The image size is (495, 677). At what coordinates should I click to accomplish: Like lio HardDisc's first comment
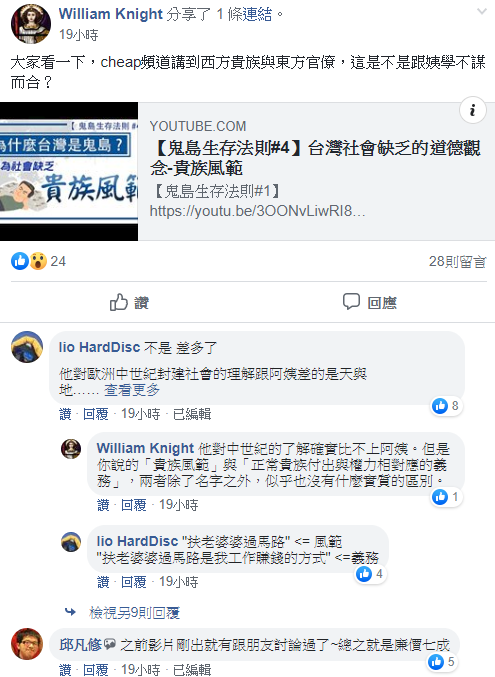(65, 414)
